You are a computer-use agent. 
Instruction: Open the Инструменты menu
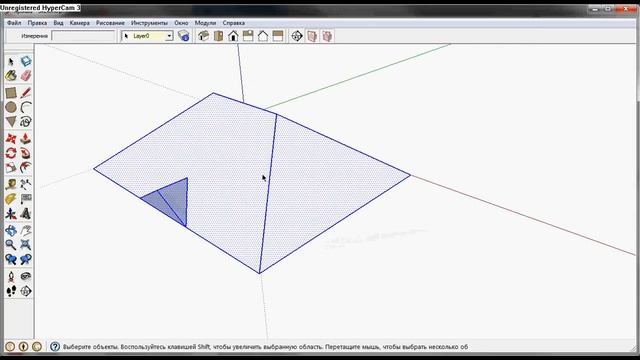pyautogui.click(x=149, y=23)
